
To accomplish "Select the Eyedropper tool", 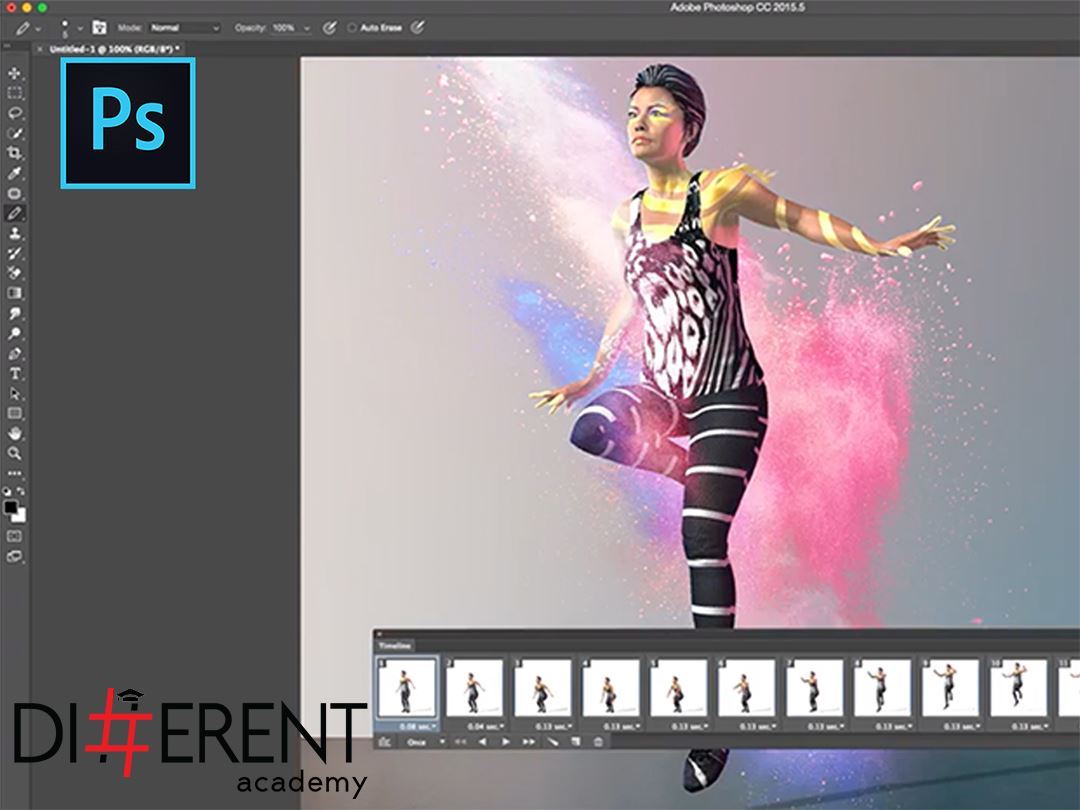I will 15,173.
